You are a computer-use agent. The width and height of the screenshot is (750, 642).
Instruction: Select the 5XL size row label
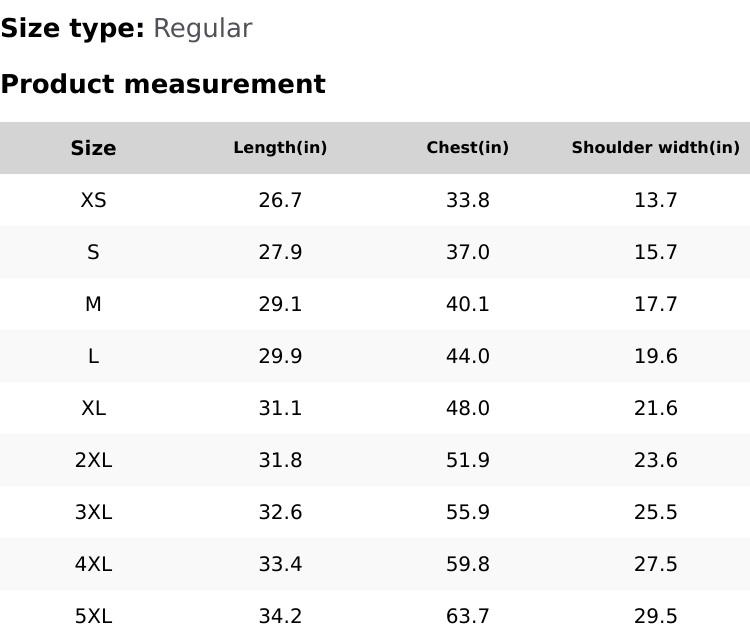click(x=93, y=616)
